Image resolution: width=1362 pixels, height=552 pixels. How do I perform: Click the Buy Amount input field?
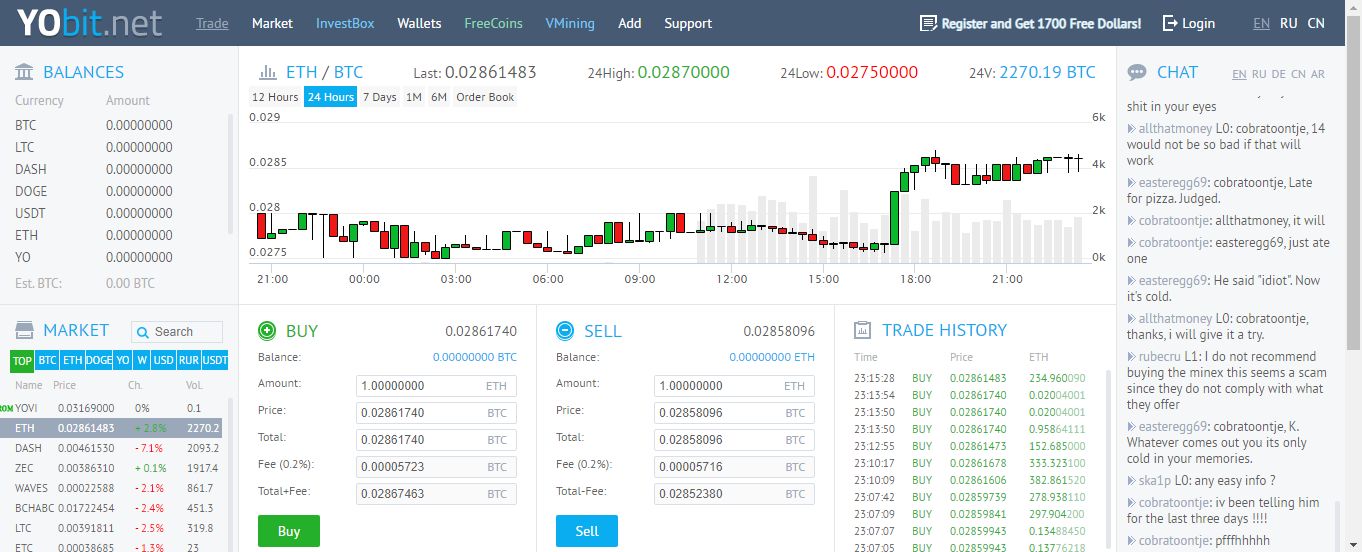[436, 386]
